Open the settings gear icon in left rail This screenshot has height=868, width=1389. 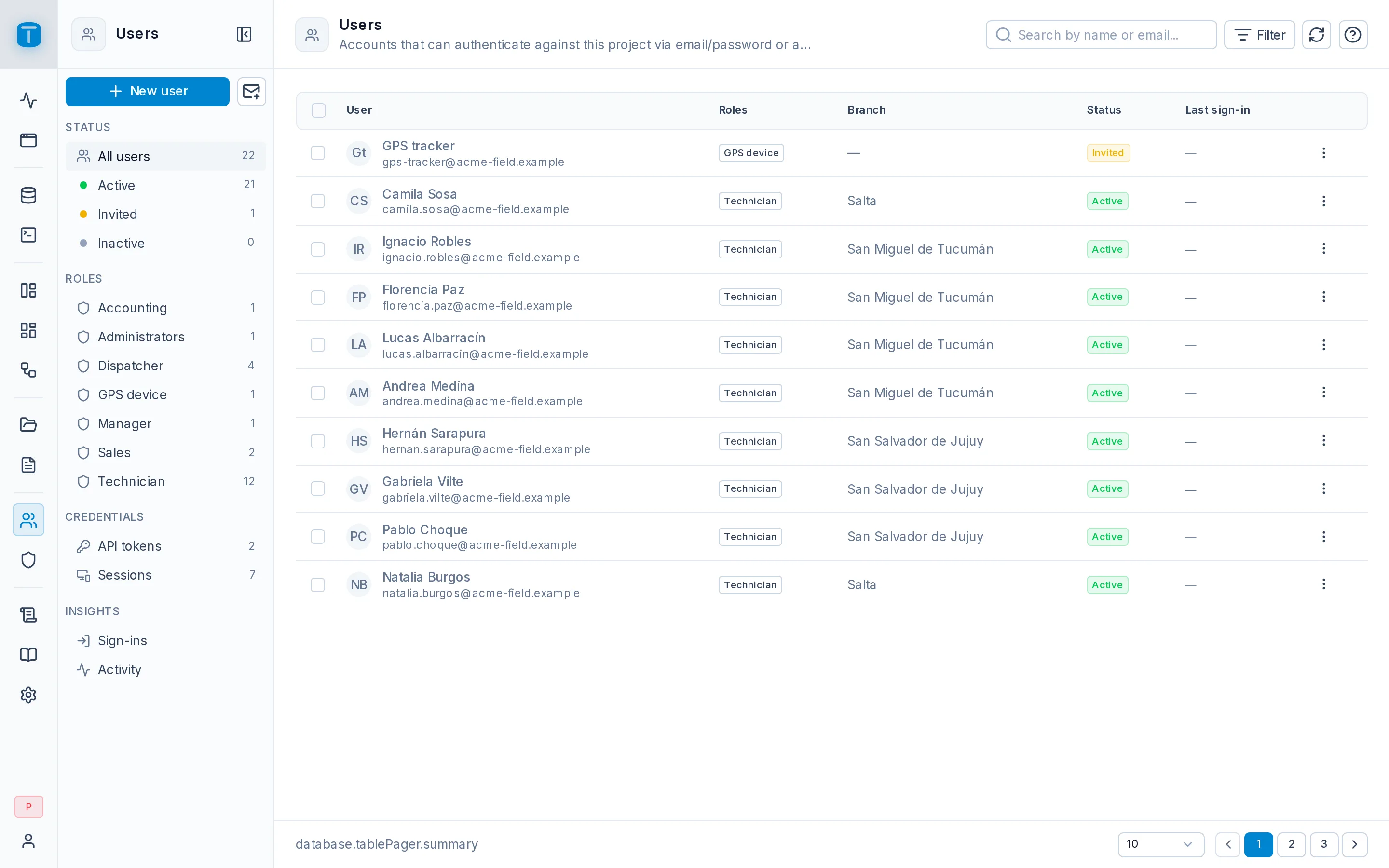coord(28,694)
